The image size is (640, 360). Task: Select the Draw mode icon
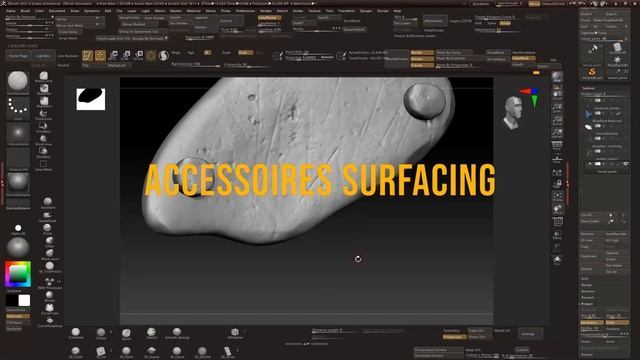[x=100, y=56]
